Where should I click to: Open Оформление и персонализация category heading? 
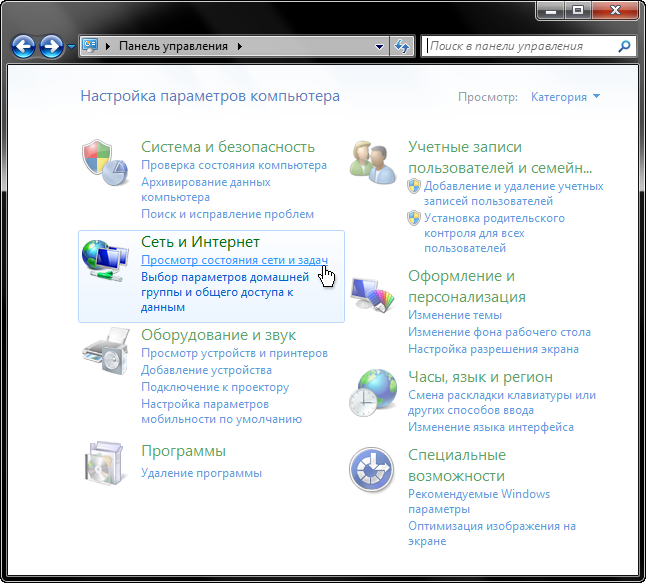[467, 286]
